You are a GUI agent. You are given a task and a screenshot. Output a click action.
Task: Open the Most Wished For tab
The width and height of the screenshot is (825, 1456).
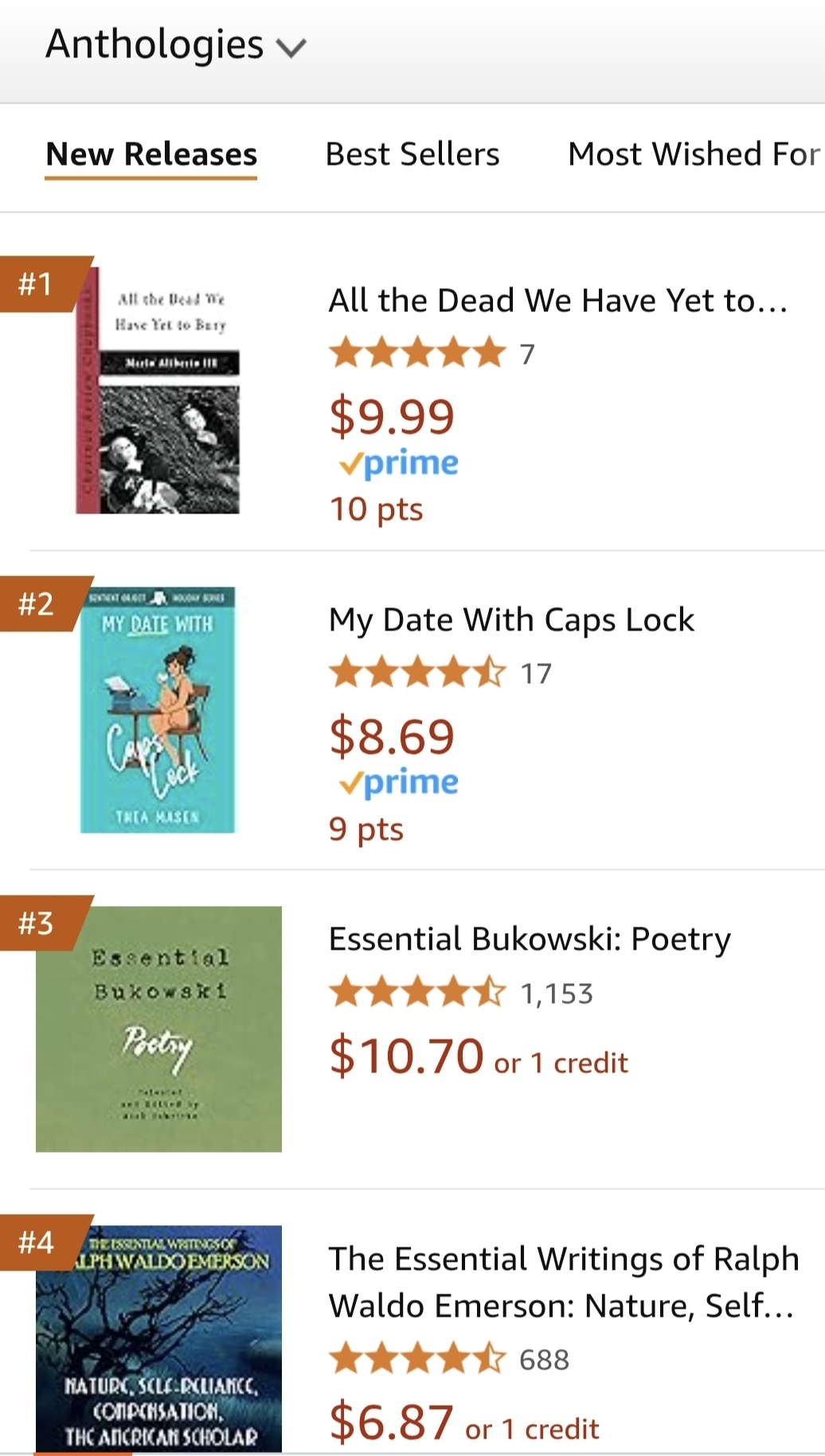click(693, 154)
